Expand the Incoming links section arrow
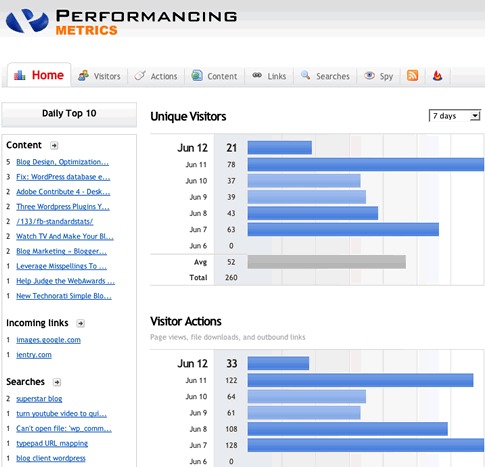 click(80, 323)
